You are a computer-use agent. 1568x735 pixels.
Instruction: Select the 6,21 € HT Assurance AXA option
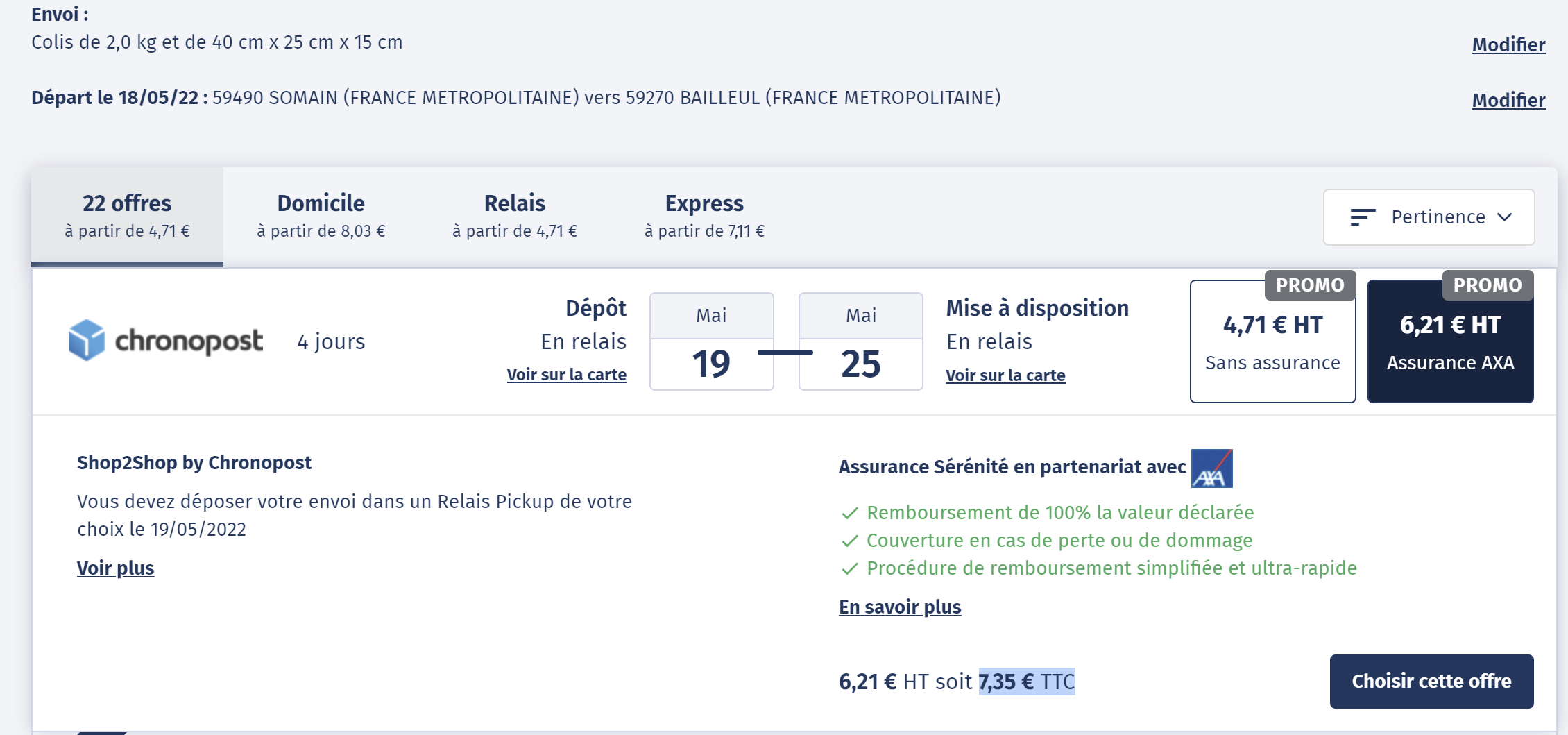(x=1450, y=341)
